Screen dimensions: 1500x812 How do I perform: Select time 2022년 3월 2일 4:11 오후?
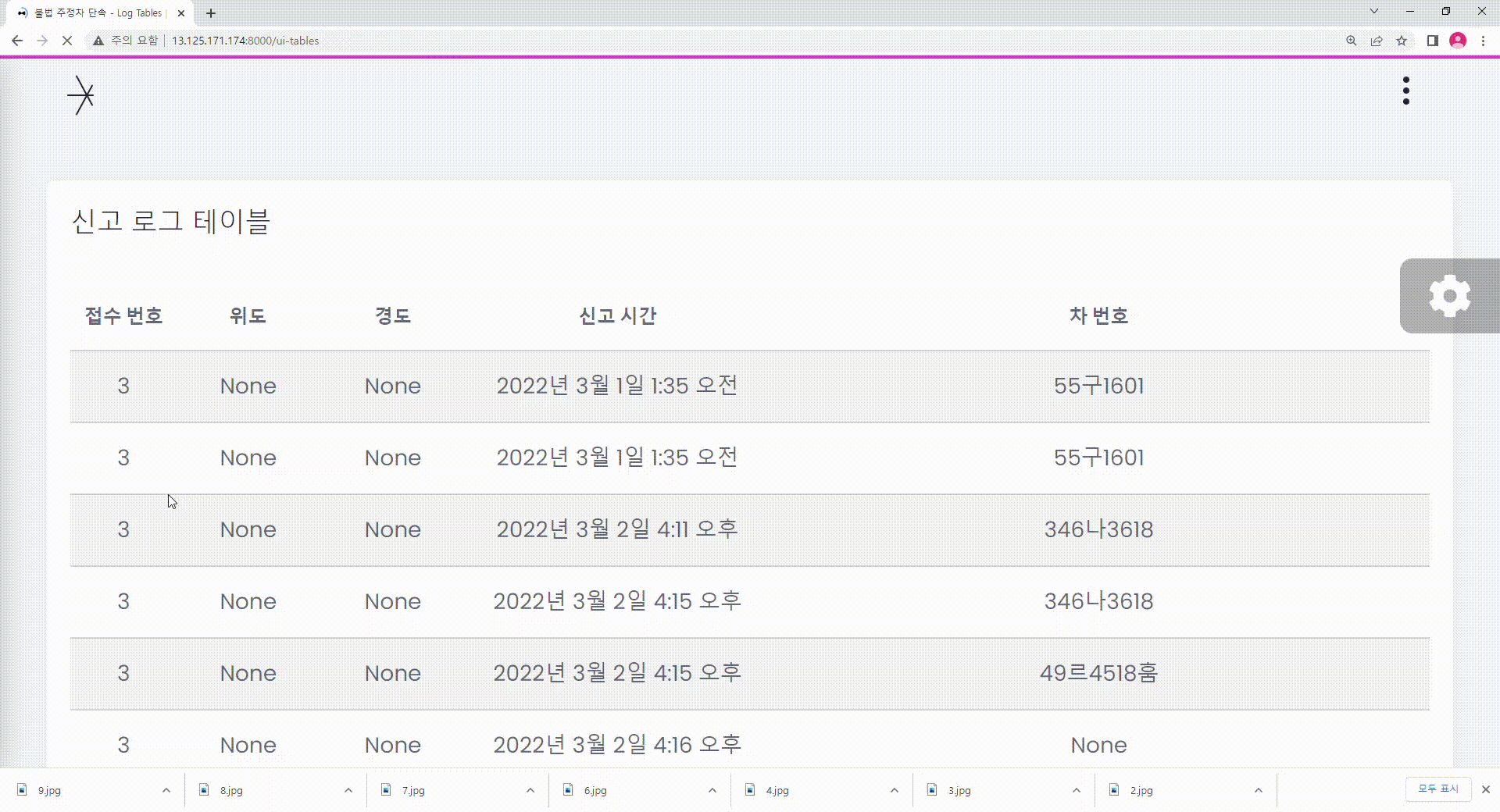[x=617, y=529]
